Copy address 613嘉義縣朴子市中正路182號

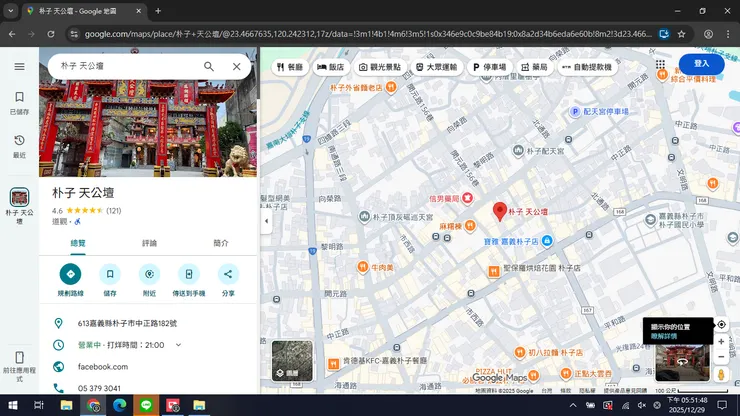127,323
